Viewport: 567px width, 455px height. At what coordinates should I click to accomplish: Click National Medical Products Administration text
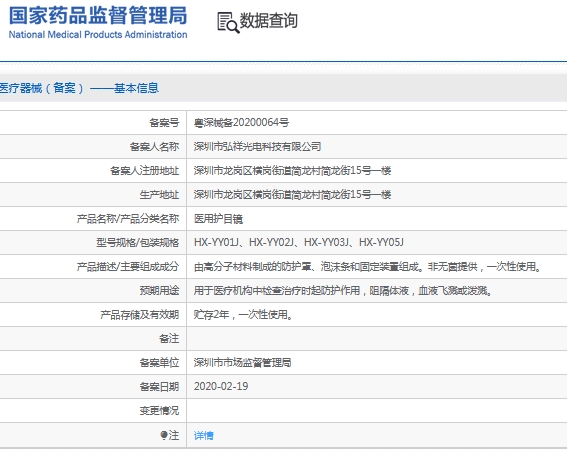coord(98,35)
